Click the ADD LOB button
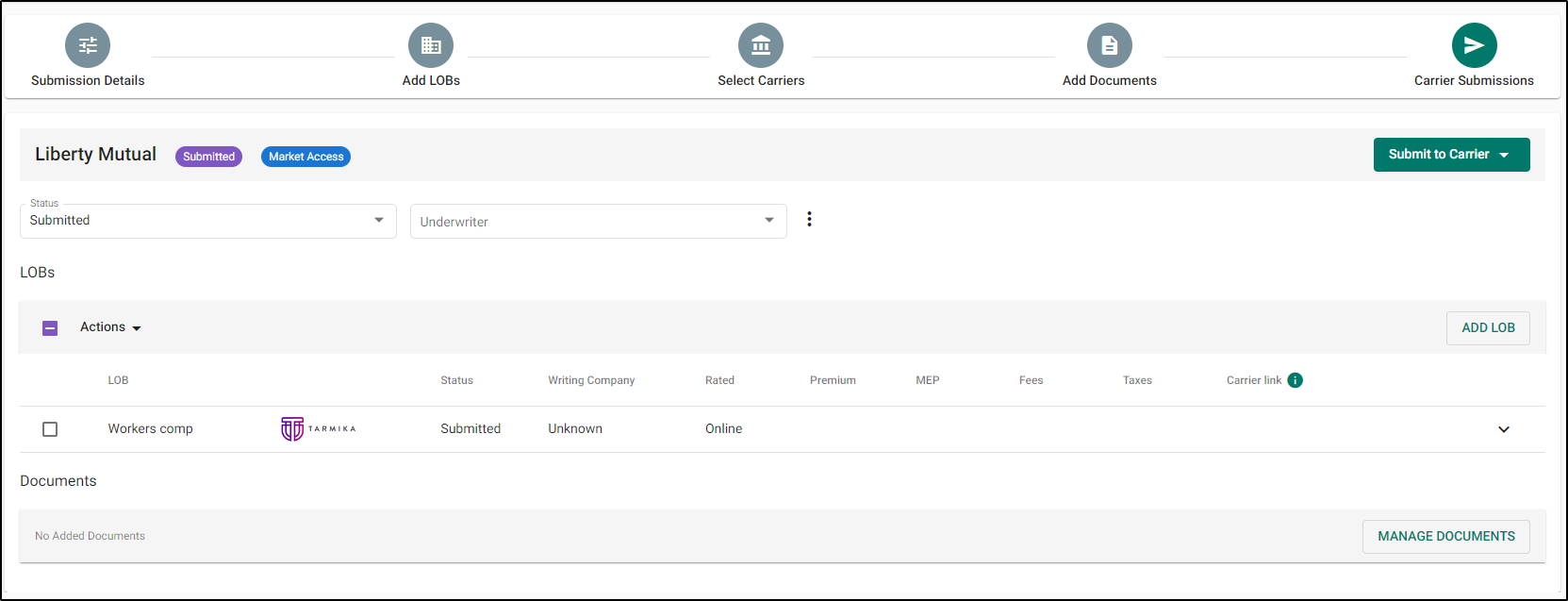Image resolution: width=1568 pixels, height=601 pixels. (1488, 328)
